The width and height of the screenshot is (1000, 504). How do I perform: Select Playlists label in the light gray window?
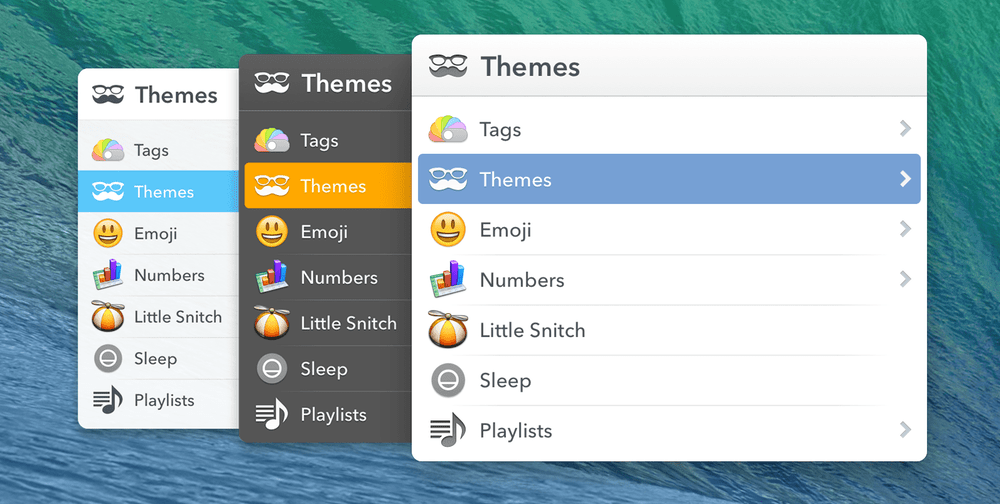pyautogui.click(x=164, y=401)
